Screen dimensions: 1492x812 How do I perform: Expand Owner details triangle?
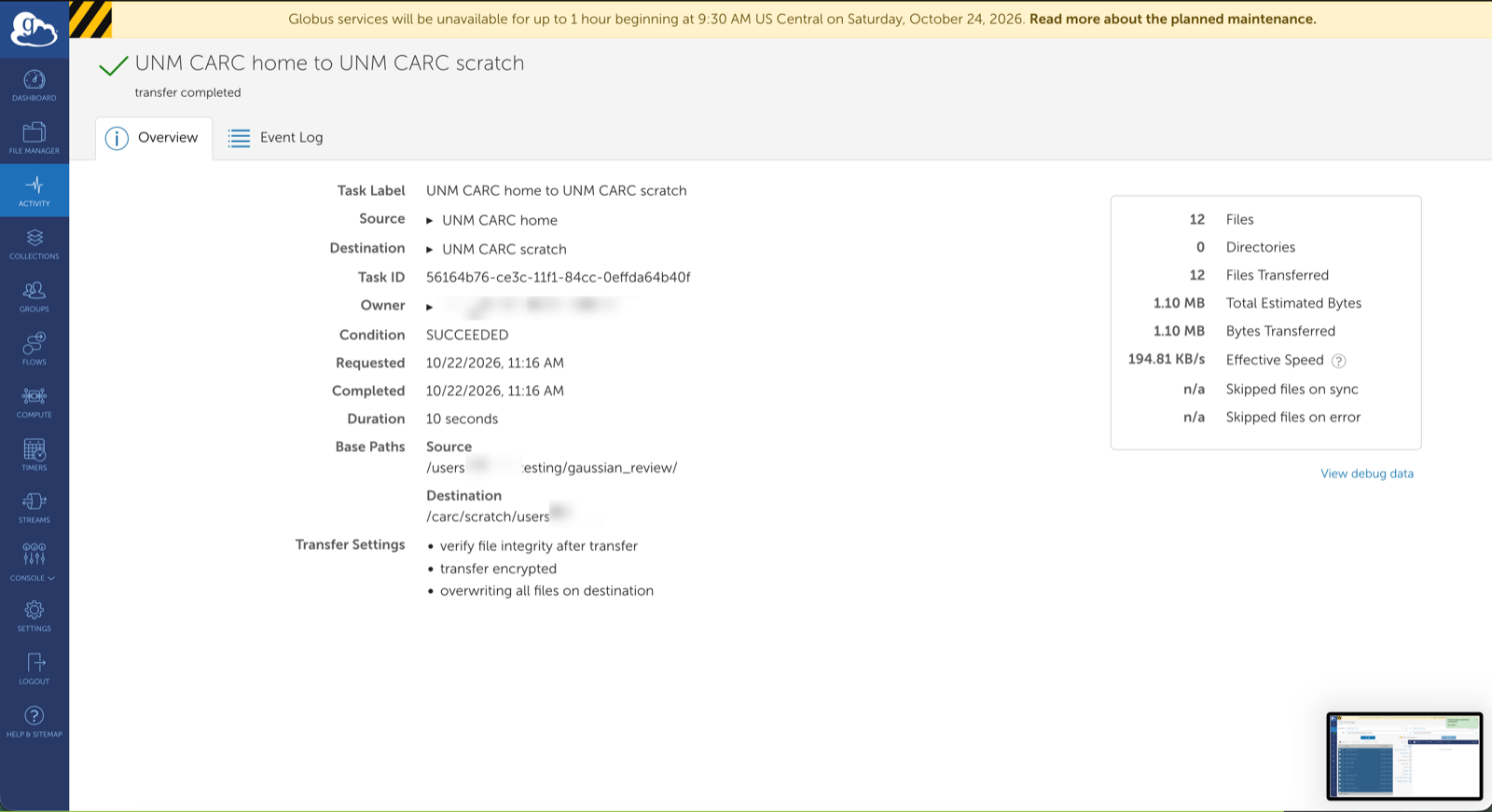430,307
